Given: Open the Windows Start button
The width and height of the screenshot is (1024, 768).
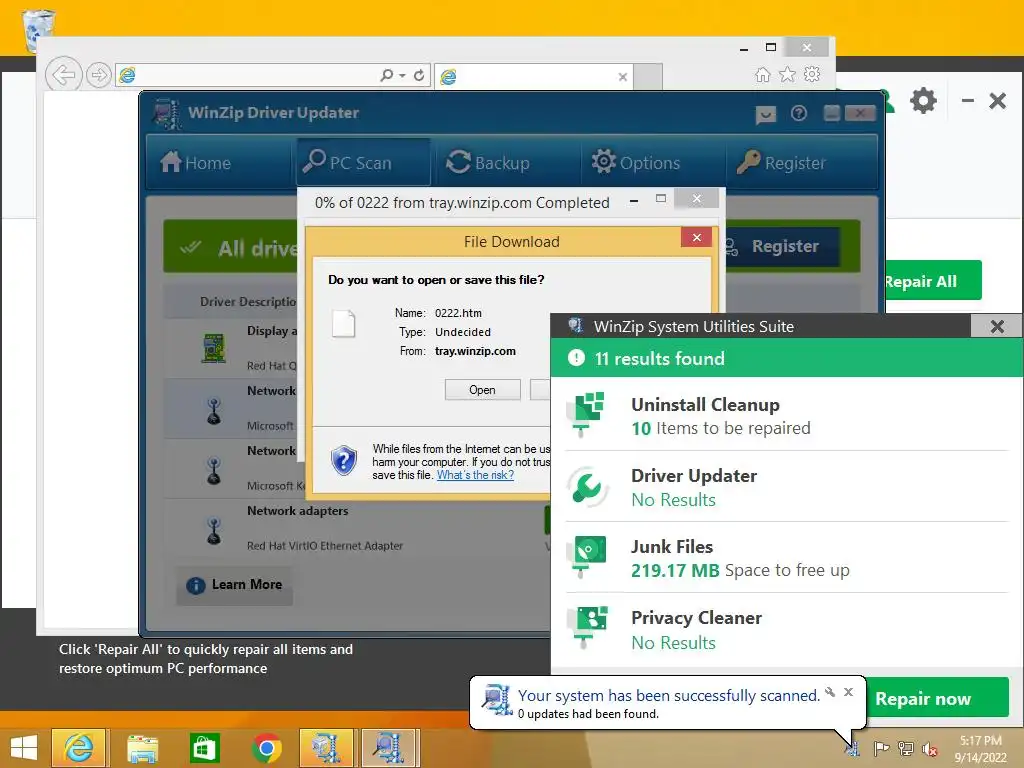Looking at the screenshot, I should tap(24, 748).
